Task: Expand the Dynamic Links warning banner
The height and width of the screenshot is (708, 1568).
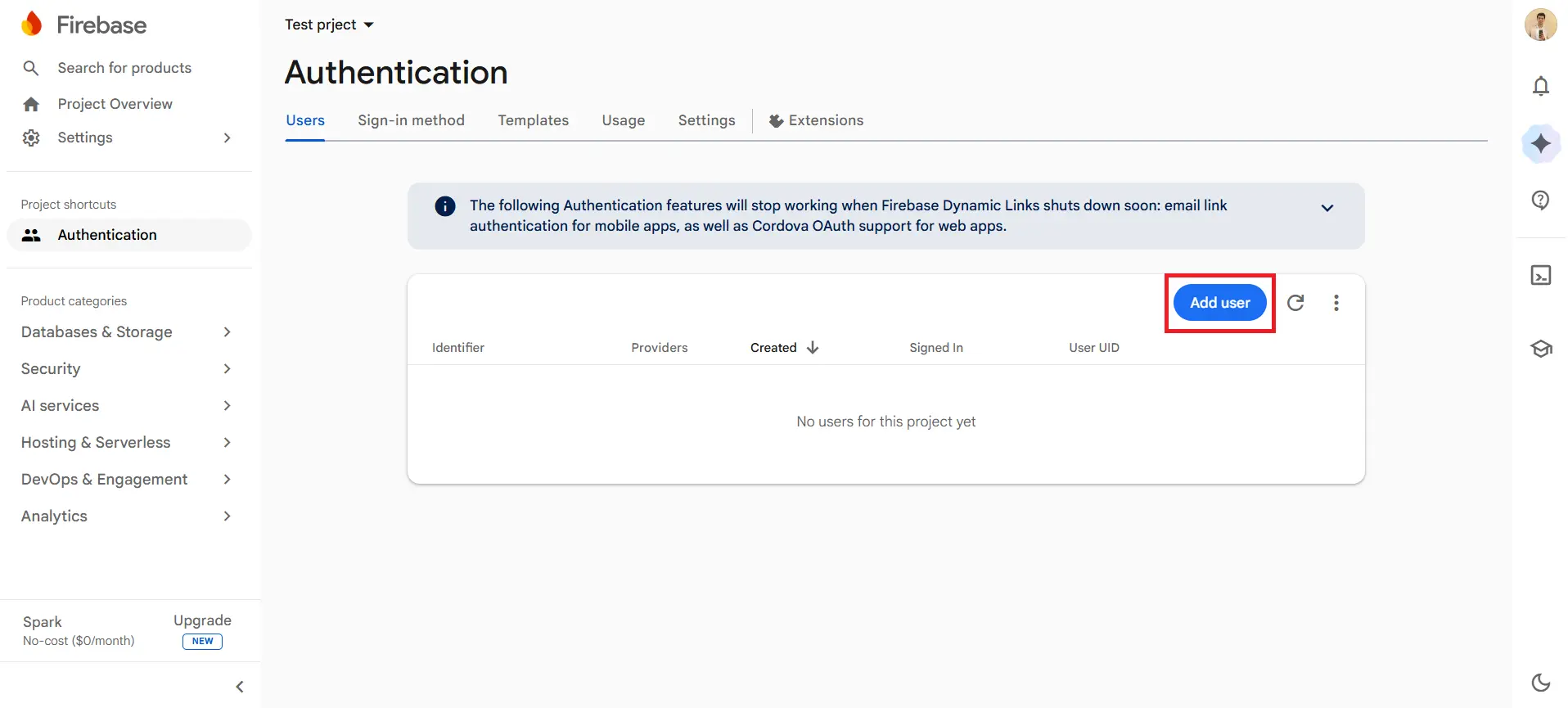Action: (1327, 208)
